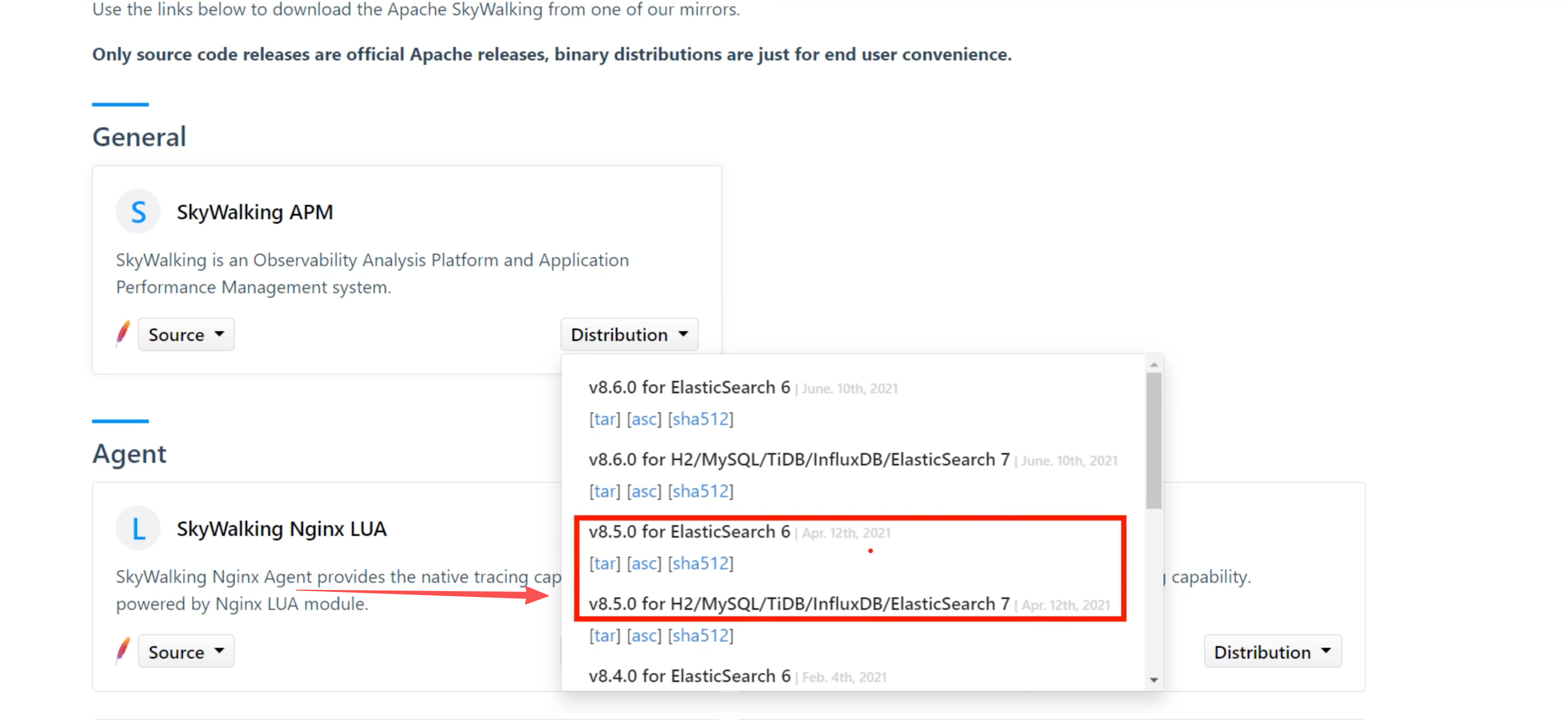This screenshot has height=720, width=1568.
Task: Open sha512 for v8.6.0 H2/MySQL/TiDB/InfluxDB/ElasticSearch 7
Action: [700, 491]
